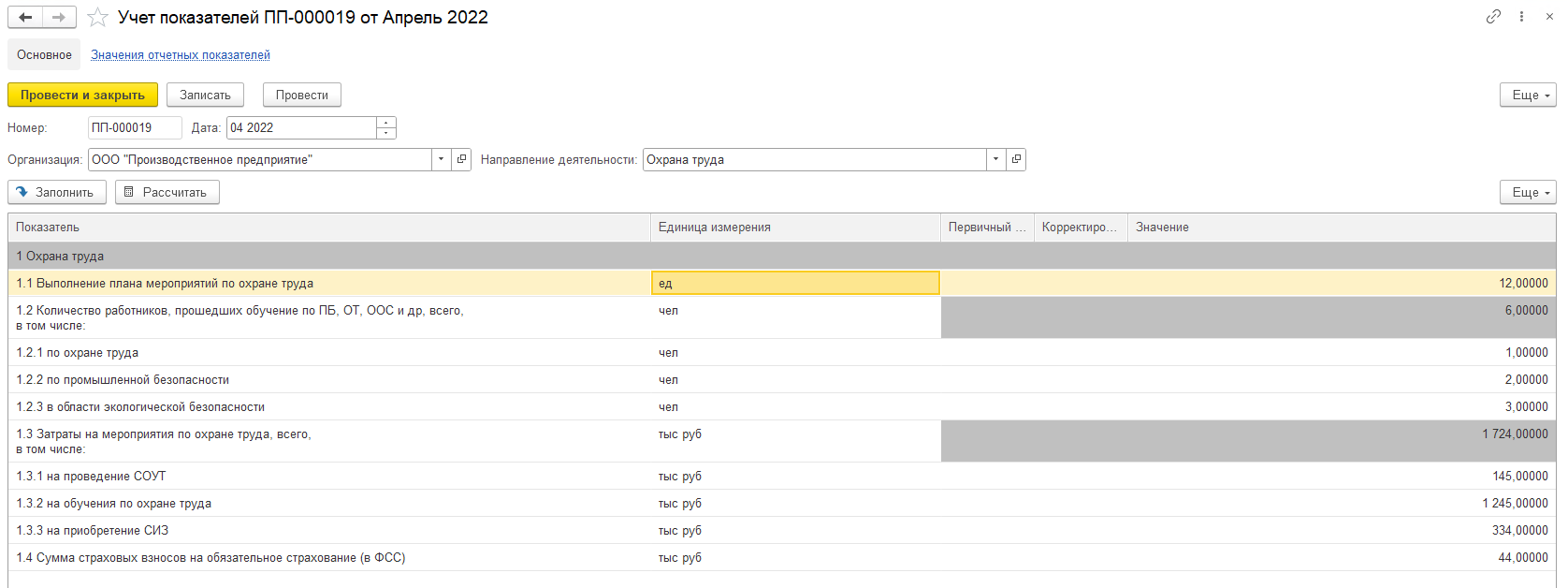Click the forward navigation arrow
The width and height of the screenshot is (1568, 588).
pos(59,17)
